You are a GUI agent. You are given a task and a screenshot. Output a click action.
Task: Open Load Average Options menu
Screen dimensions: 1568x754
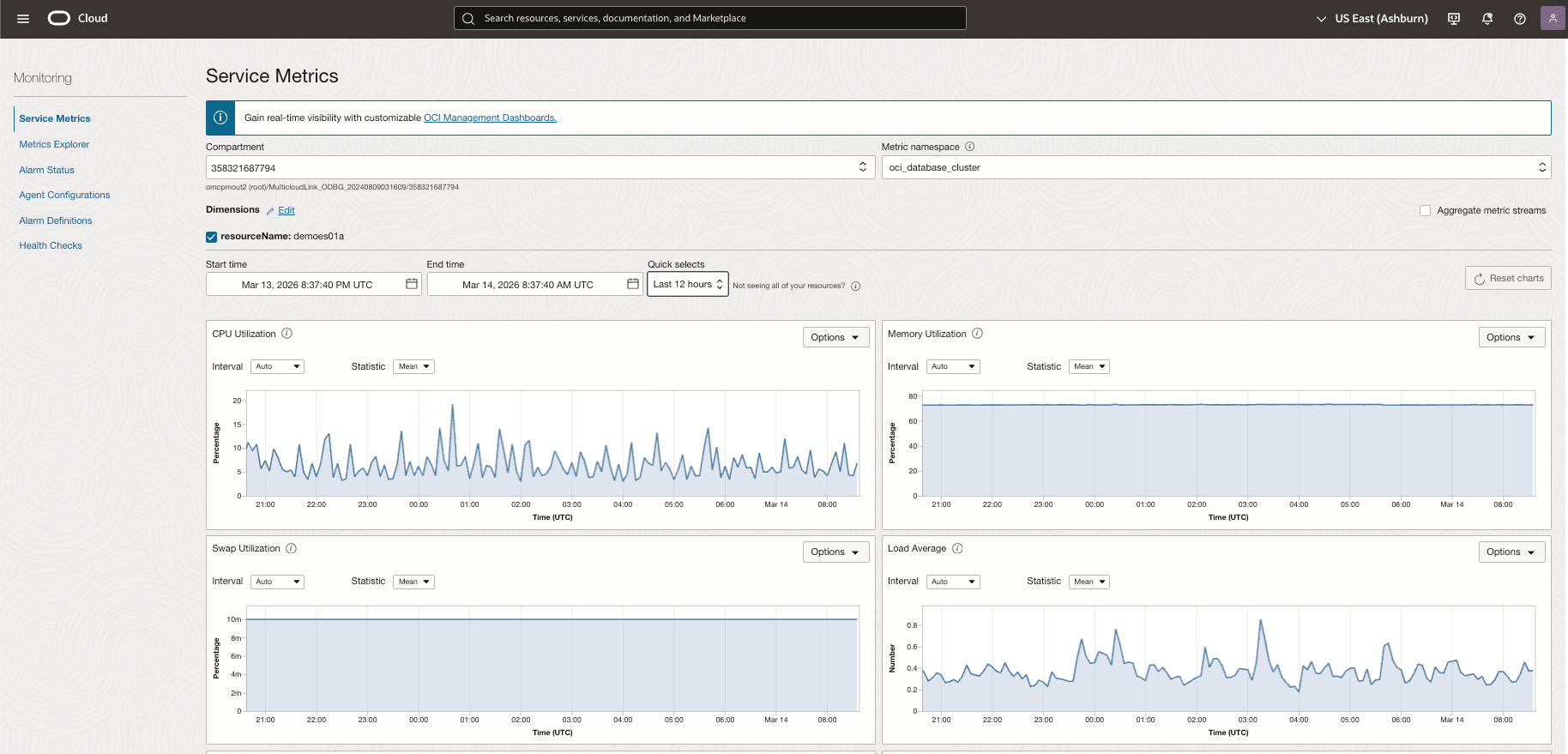pos(1511,552)
